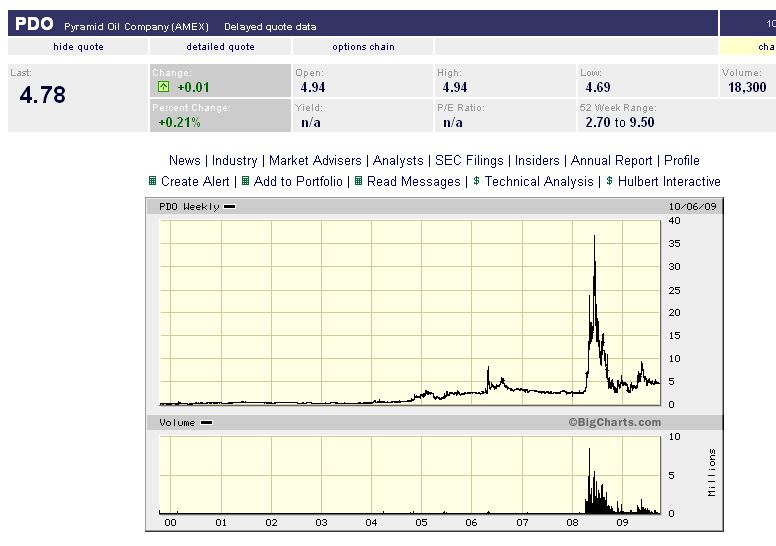Click the Create Alert green icon
776x546 pixels.
point(152,181)
